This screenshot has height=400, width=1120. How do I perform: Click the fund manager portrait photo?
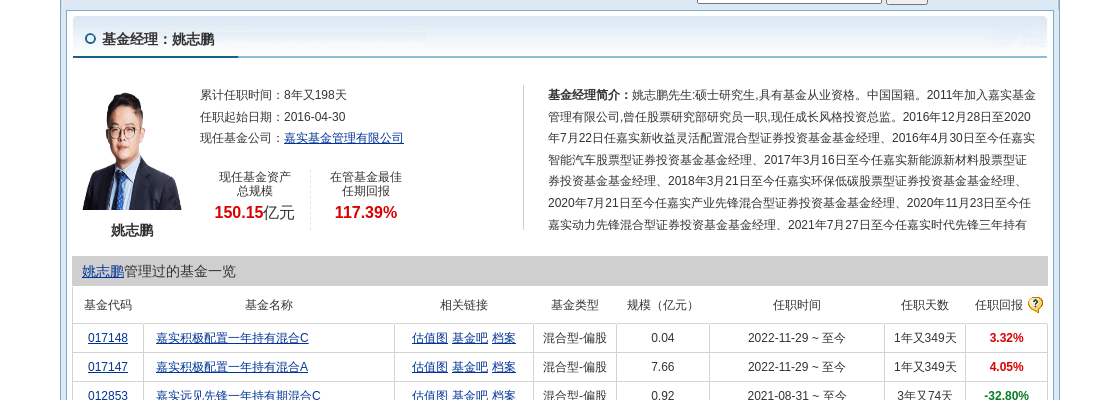(132, 151)
